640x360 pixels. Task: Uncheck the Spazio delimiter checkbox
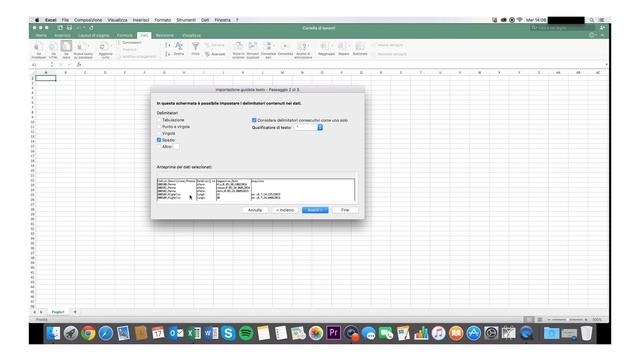point(159,140)
